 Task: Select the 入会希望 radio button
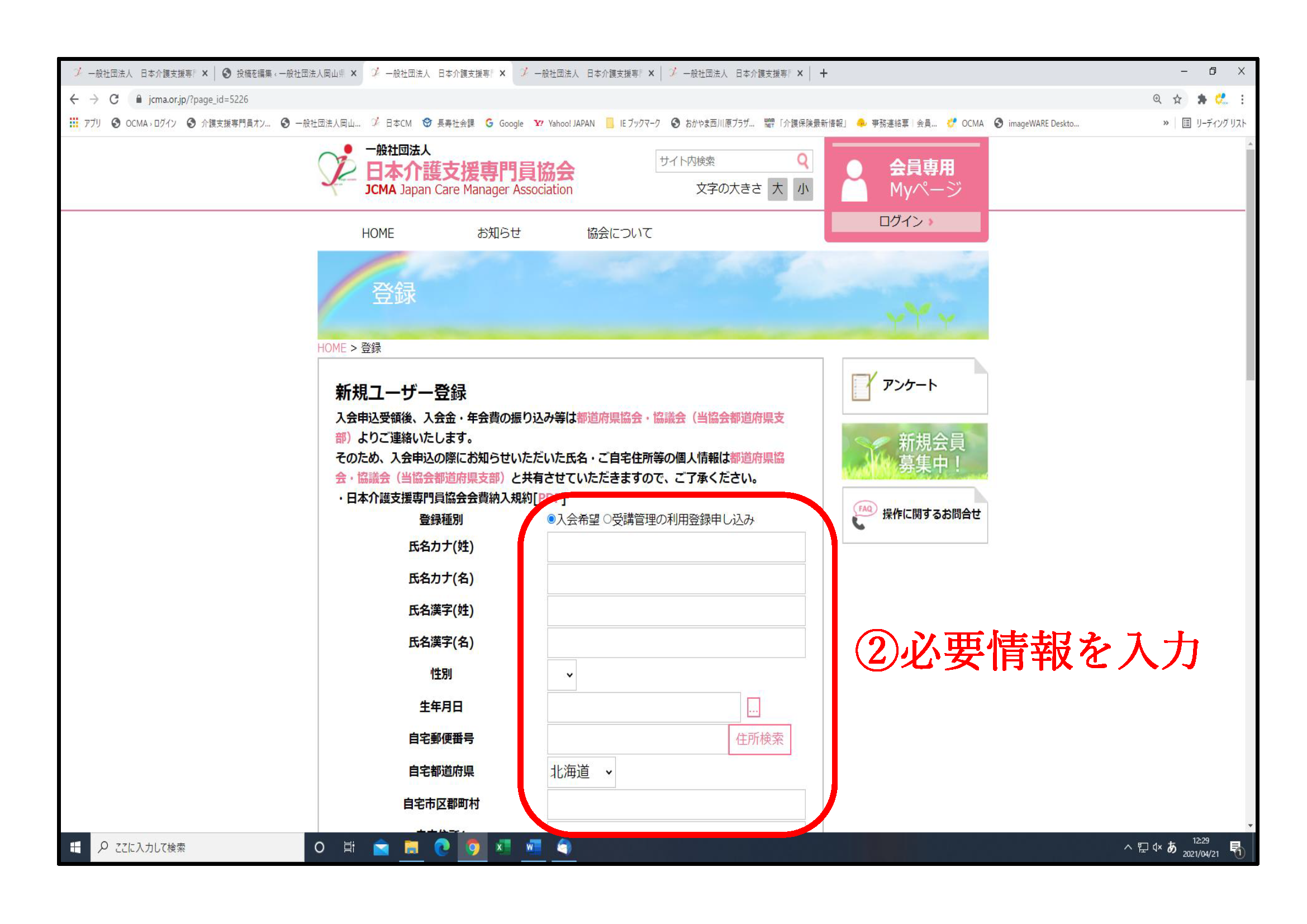click(x=551, y=519)
